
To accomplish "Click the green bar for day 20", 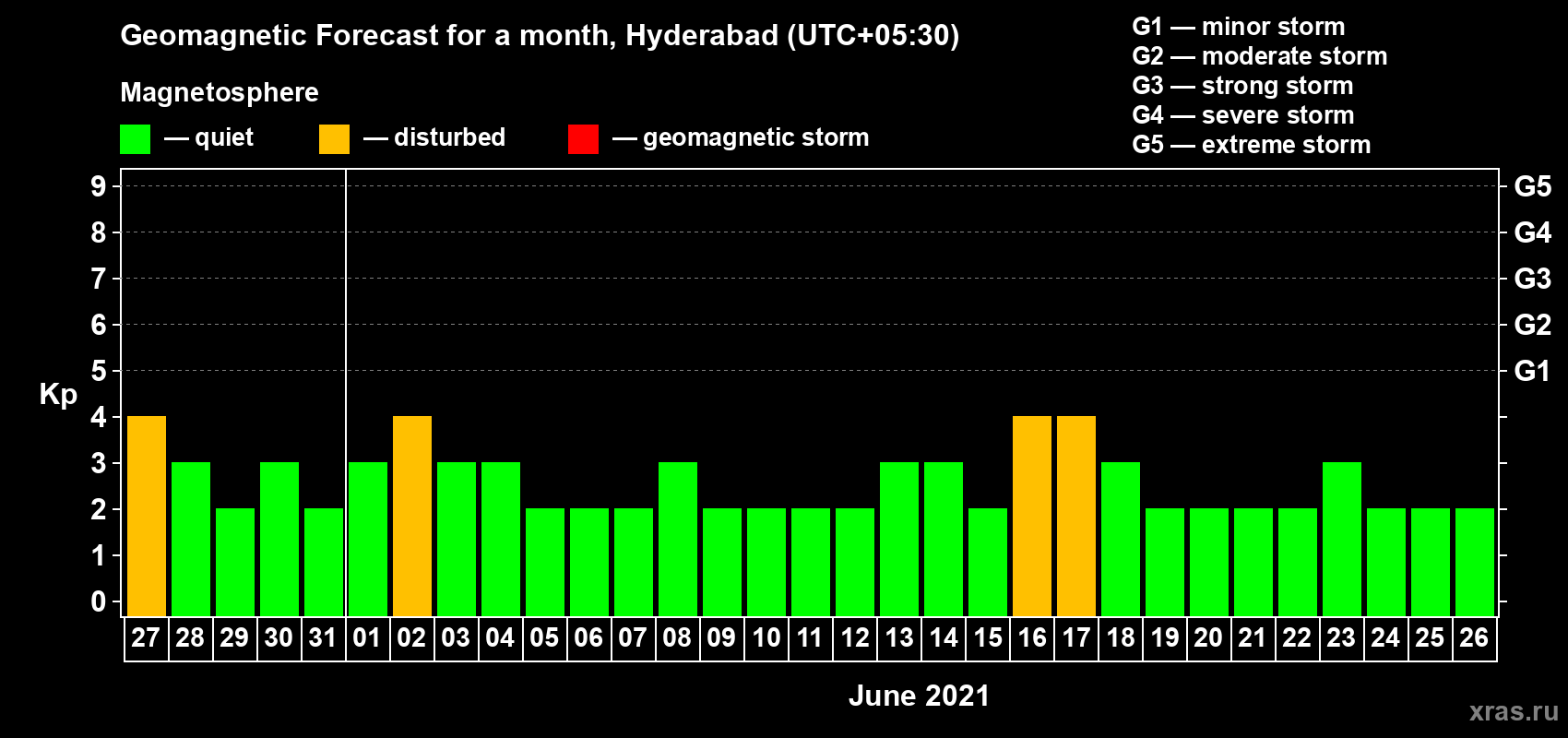I will pos(1209,563).
